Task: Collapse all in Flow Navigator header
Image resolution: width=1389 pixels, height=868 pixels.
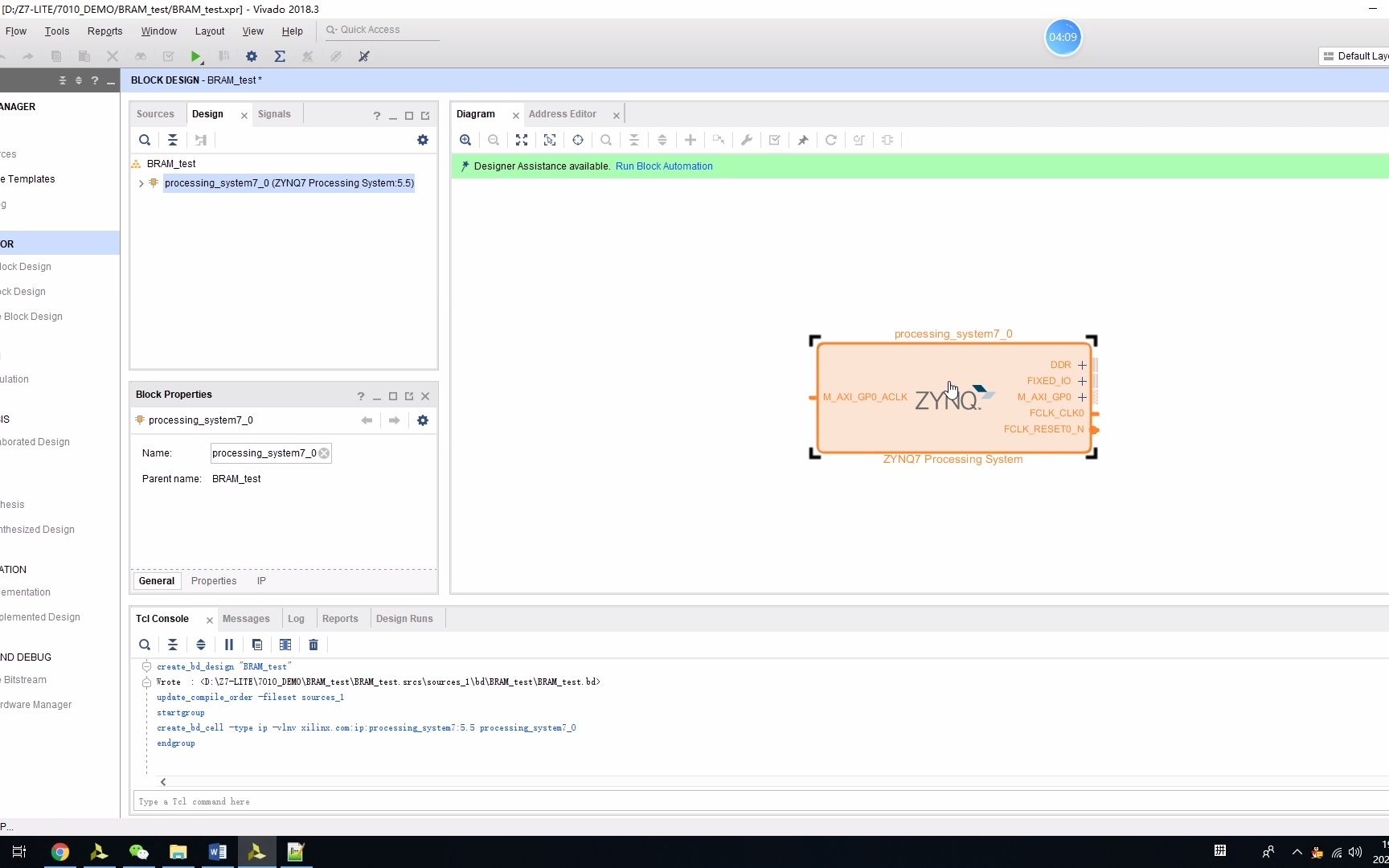Action: tap(63, 80)
